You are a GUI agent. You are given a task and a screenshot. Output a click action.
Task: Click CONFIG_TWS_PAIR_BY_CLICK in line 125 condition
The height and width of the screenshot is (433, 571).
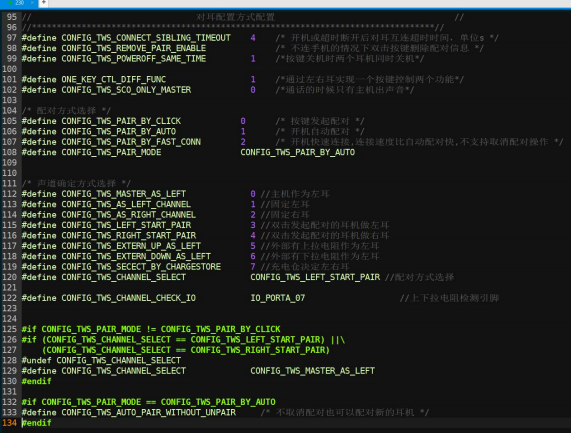click(220, 329)
